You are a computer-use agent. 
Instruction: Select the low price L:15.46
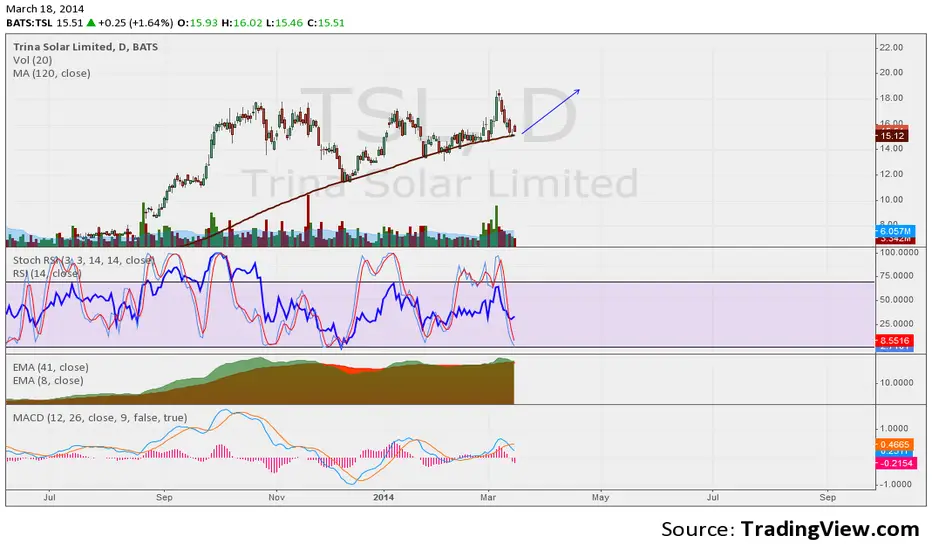(x=284, y=23)
